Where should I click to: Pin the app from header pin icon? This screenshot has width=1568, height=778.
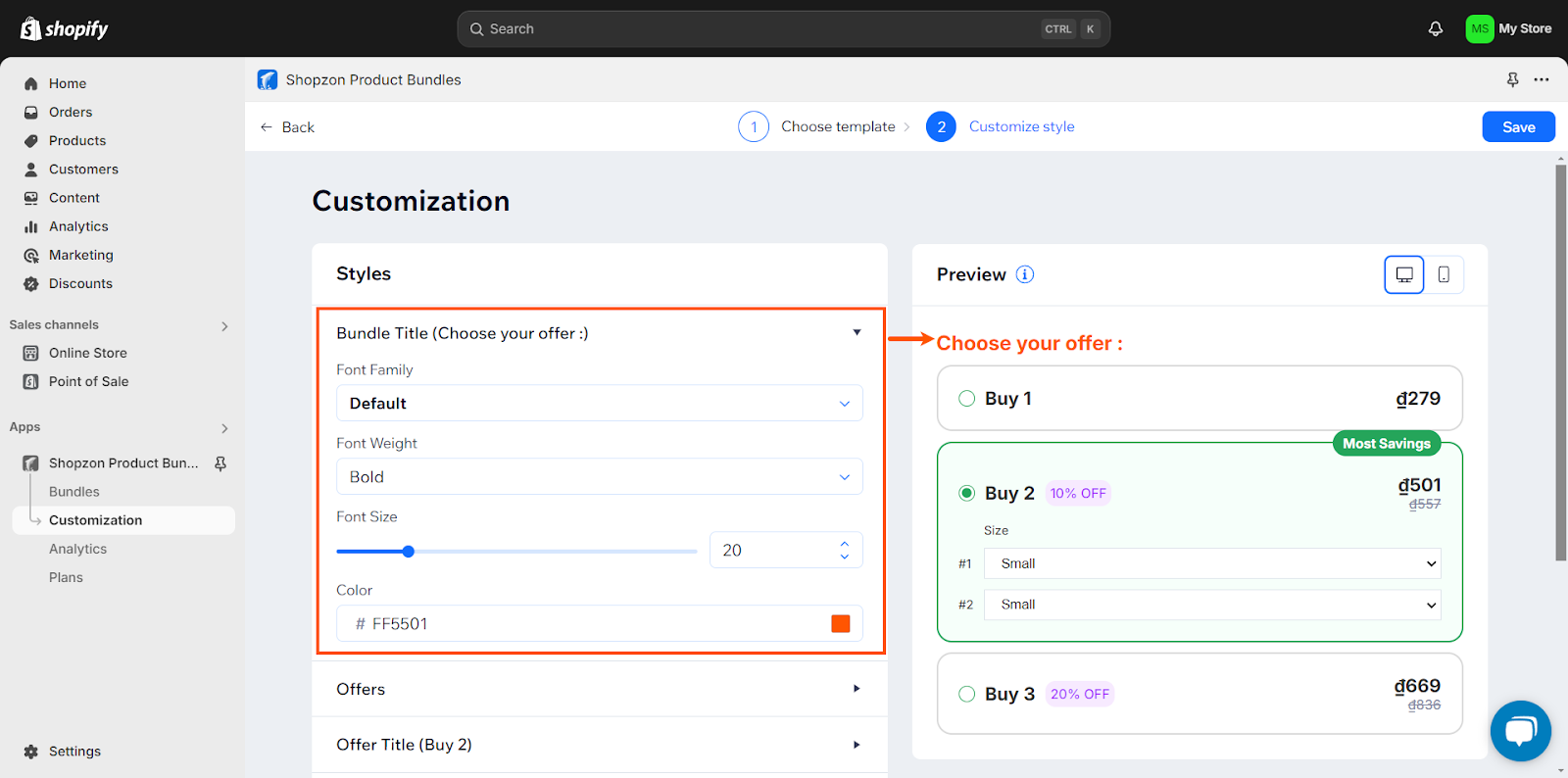tap(1513, 79)
